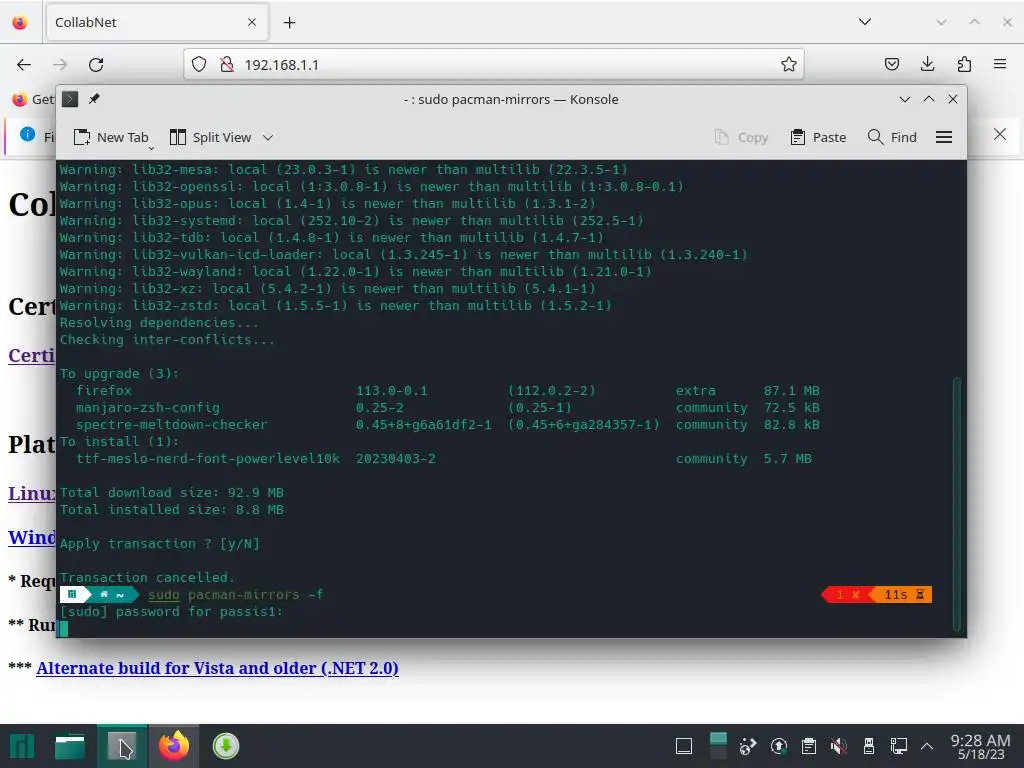Click the Firefox forward arrow
Image resolution: width=1024 pixels, height=768 pixels.
pyautogui.click(x=60, y=64)
